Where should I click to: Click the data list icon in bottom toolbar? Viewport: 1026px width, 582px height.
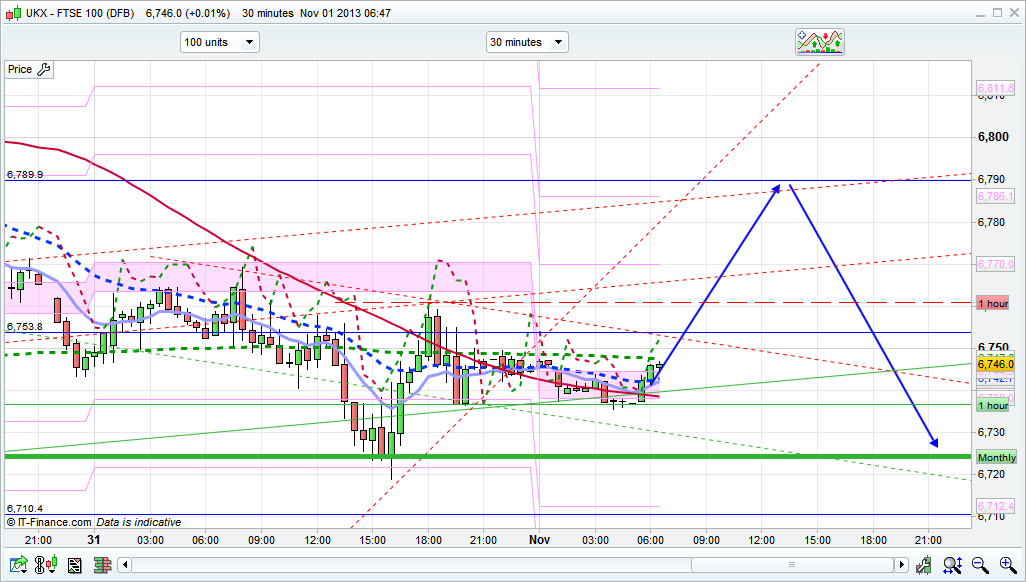pos(74,566)
